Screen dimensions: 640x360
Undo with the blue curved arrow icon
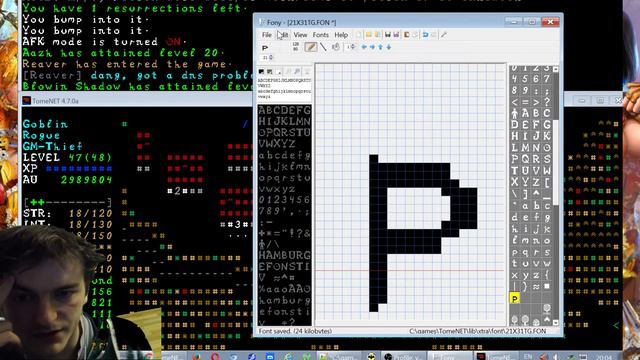click(x=426, y=35)
